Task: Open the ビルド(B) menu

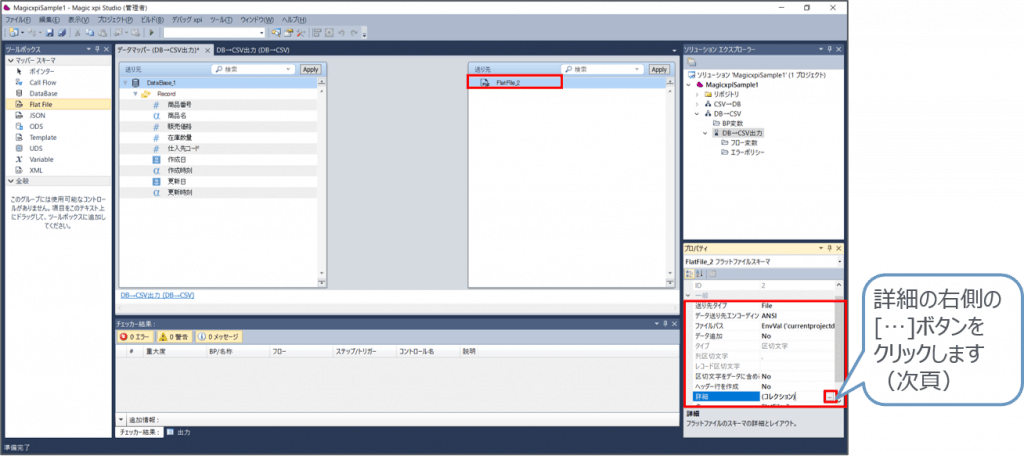Action: tap(153, 20)
